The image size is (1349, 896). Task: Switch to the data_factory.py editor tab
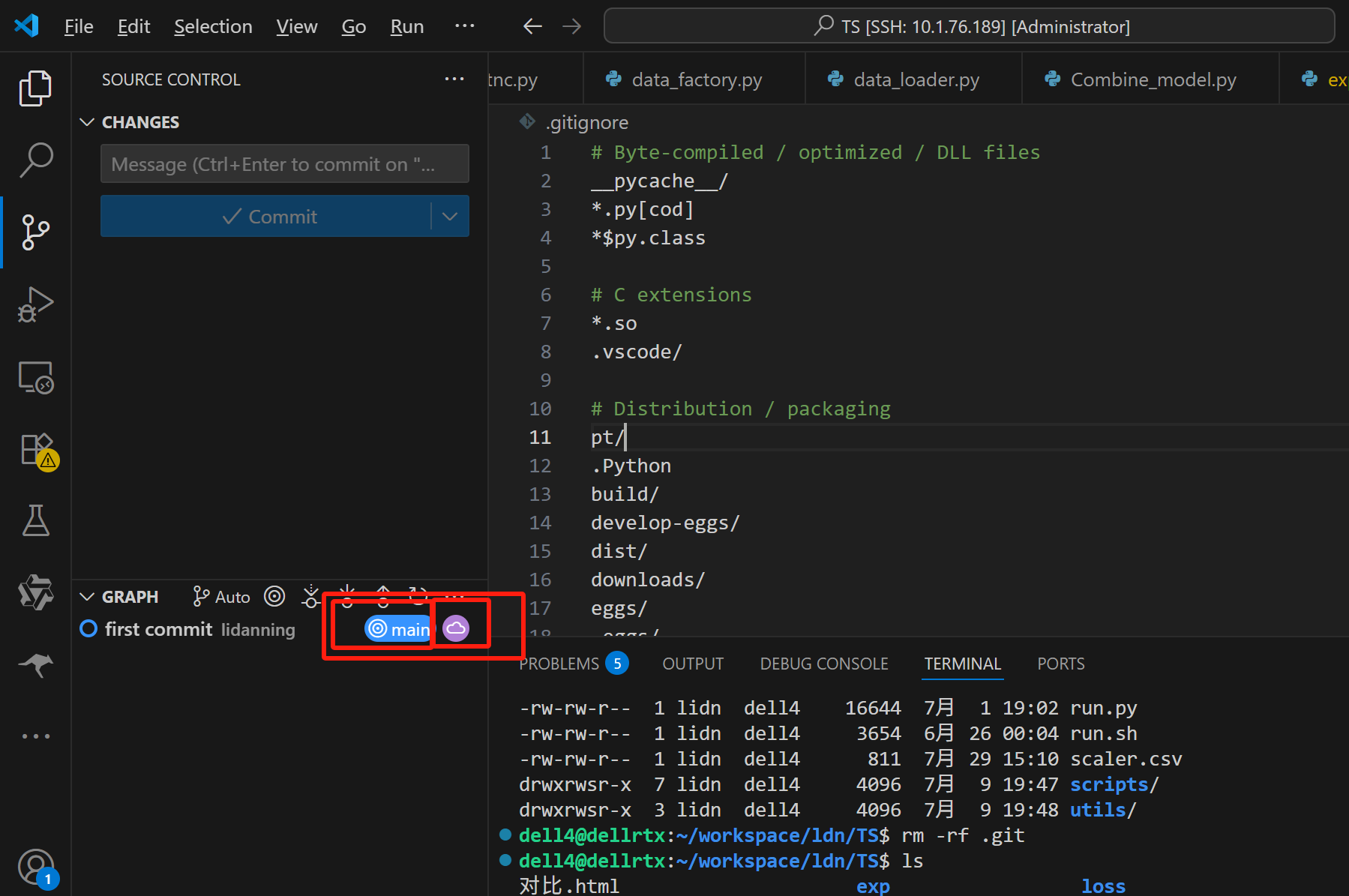tap(694, 79)
